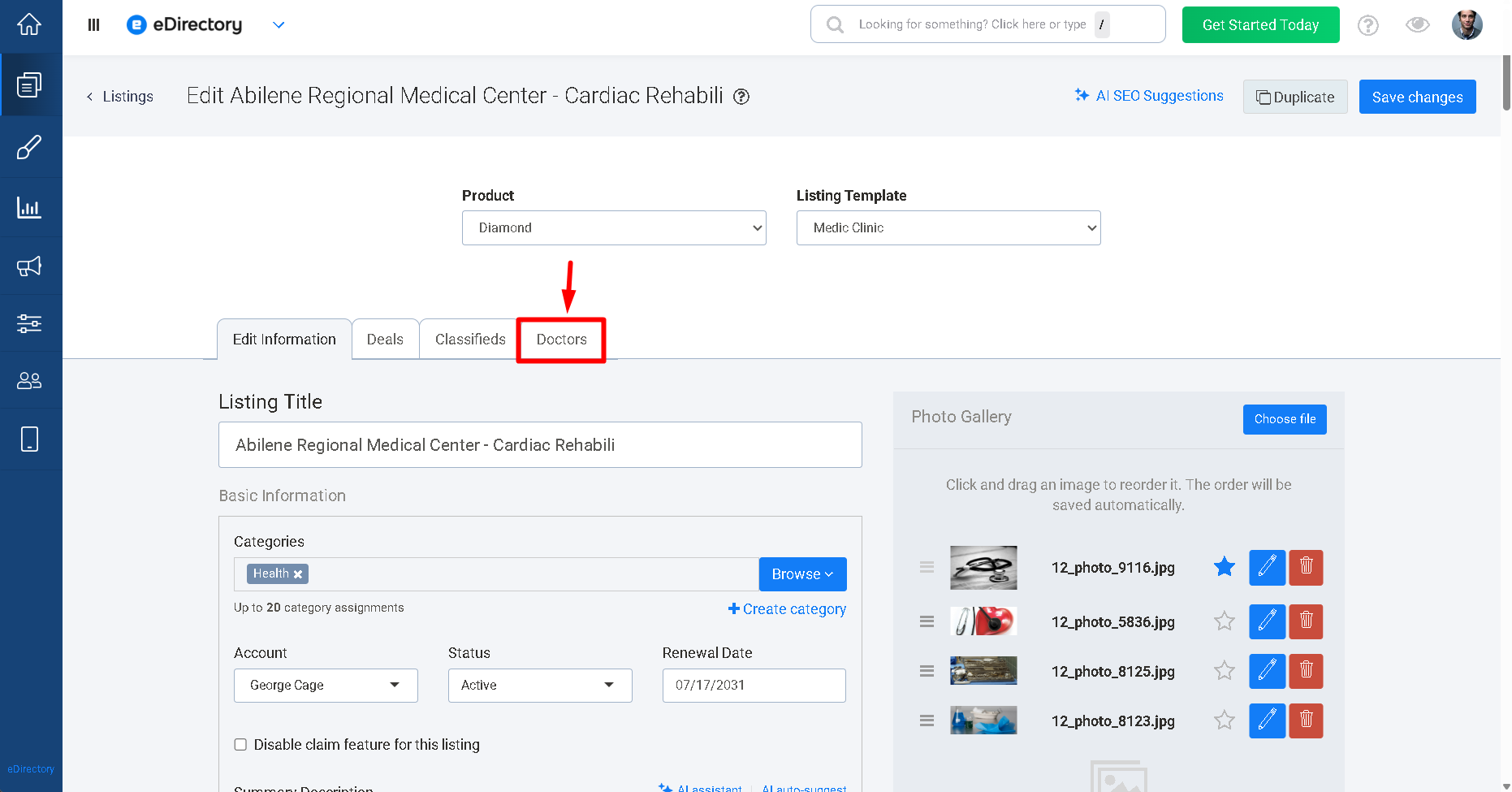The height and width of the screenshot is (792, 1512).
Task: Expand the eDirectory site switcher chevron
Action: point(279,25)
